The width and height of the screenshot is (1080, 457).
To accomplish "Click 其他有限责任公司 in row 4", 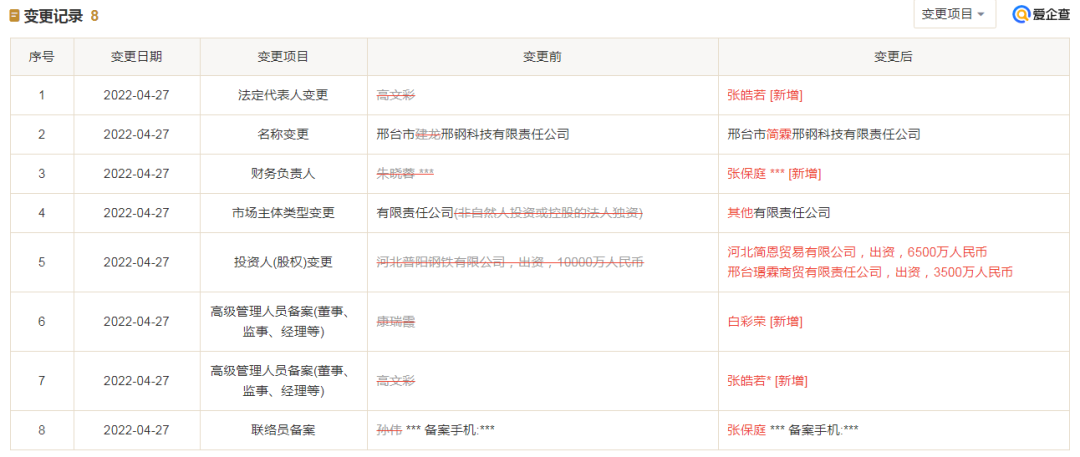I will click(x=778, y=213).
